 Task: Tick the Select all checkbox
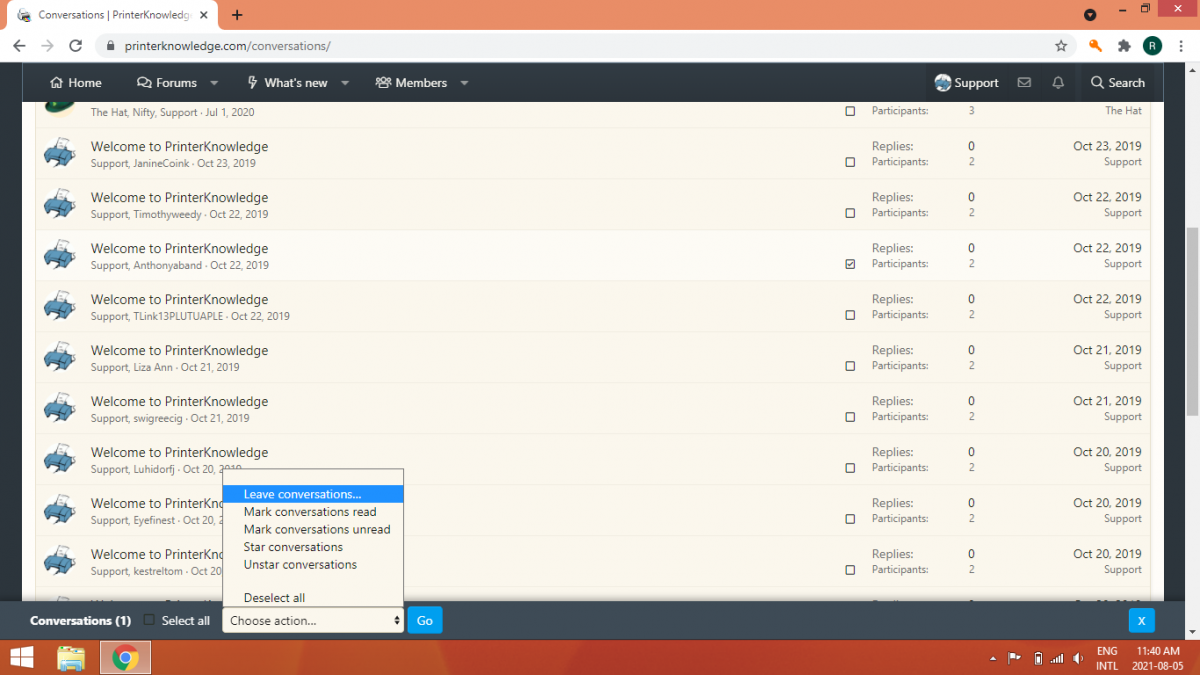pyautogui.click(x=150, y=620)
